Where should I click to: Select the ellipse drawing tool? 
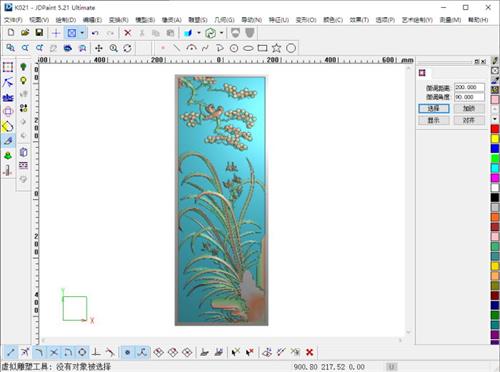[248, 48]
